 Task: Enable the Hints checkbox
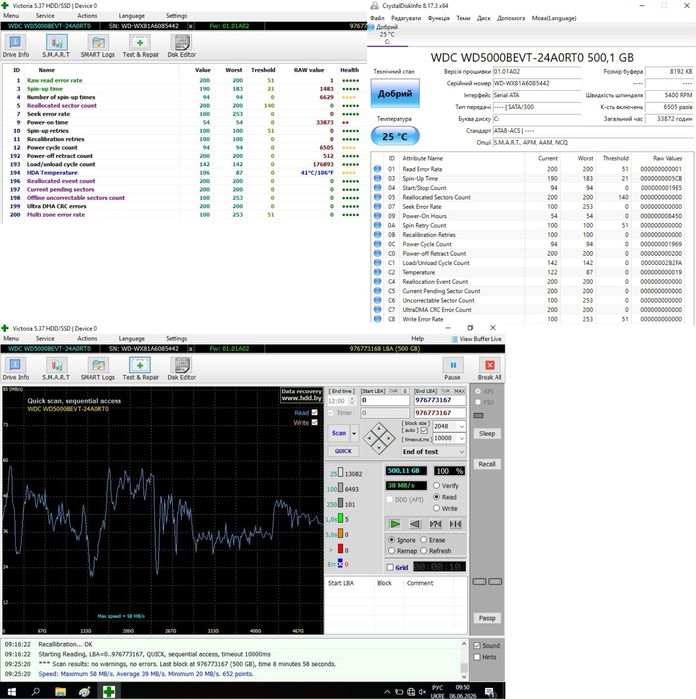pos(477,657)
